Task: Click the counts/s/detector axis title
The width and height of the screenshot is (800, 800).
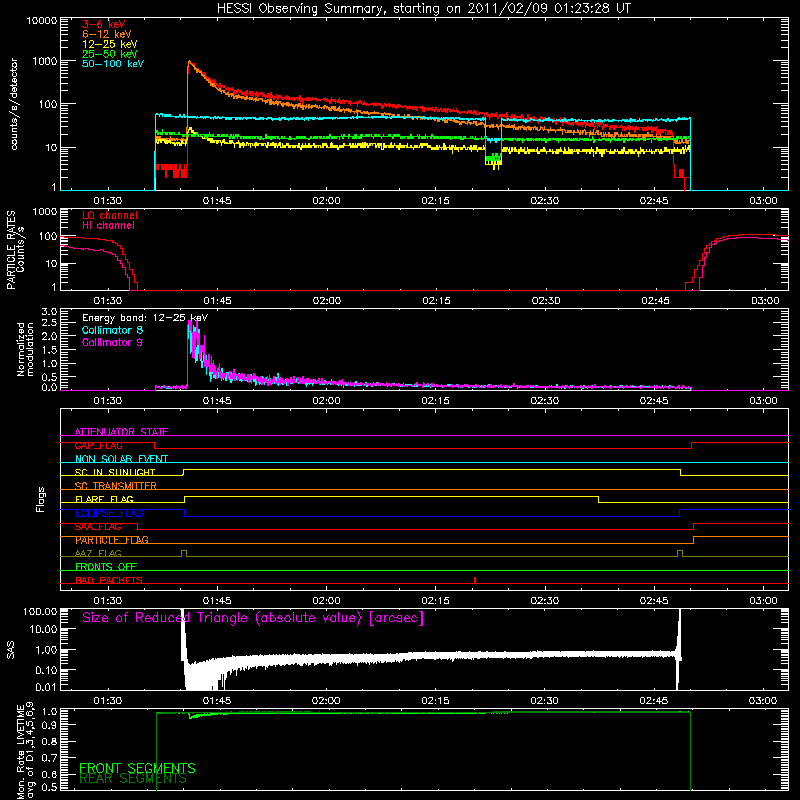Action: pyautogui.click(x=14, y=104)
